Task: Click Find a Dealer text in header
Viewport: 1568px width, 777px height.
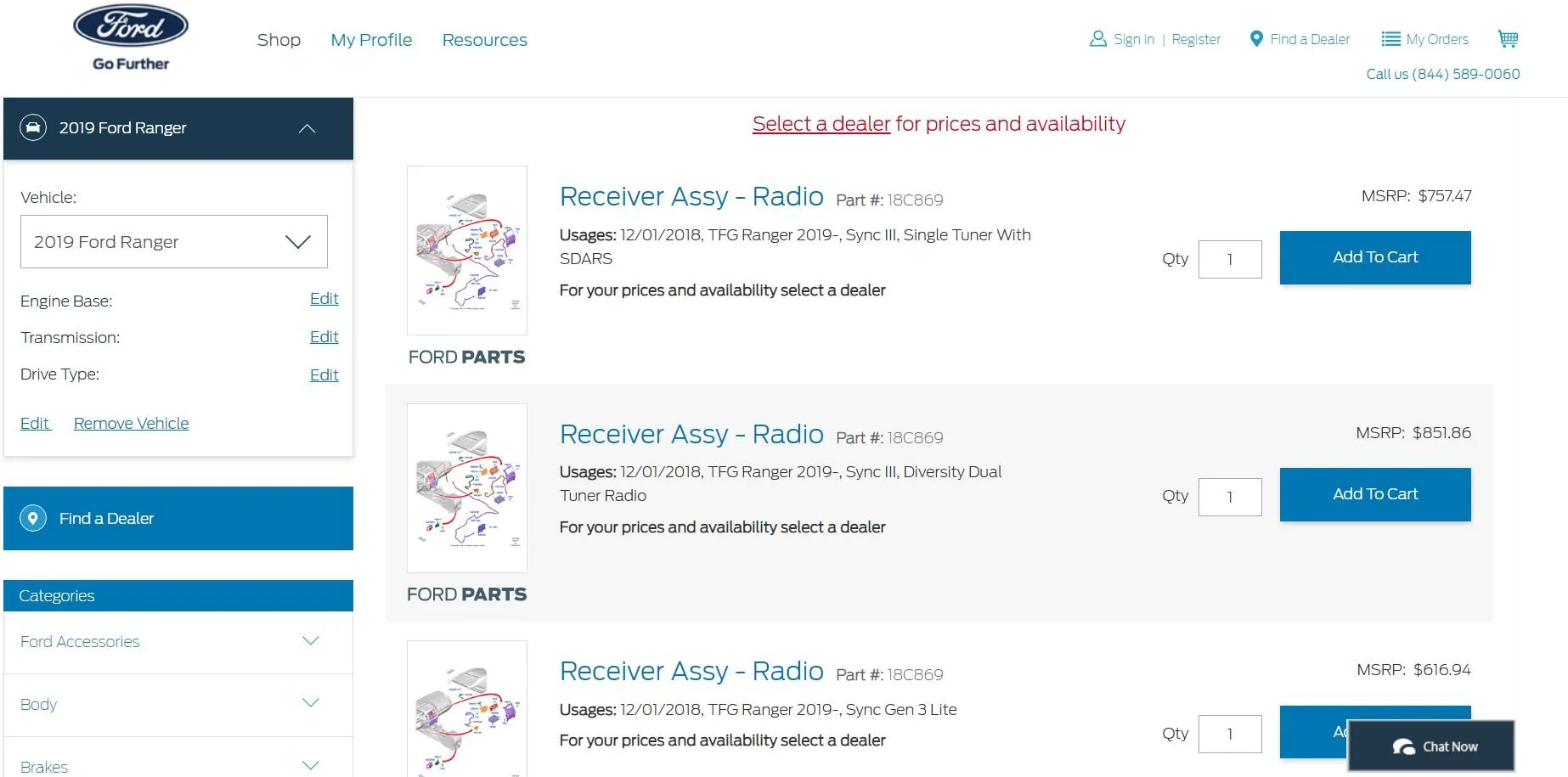Action: coord(1310,39)
